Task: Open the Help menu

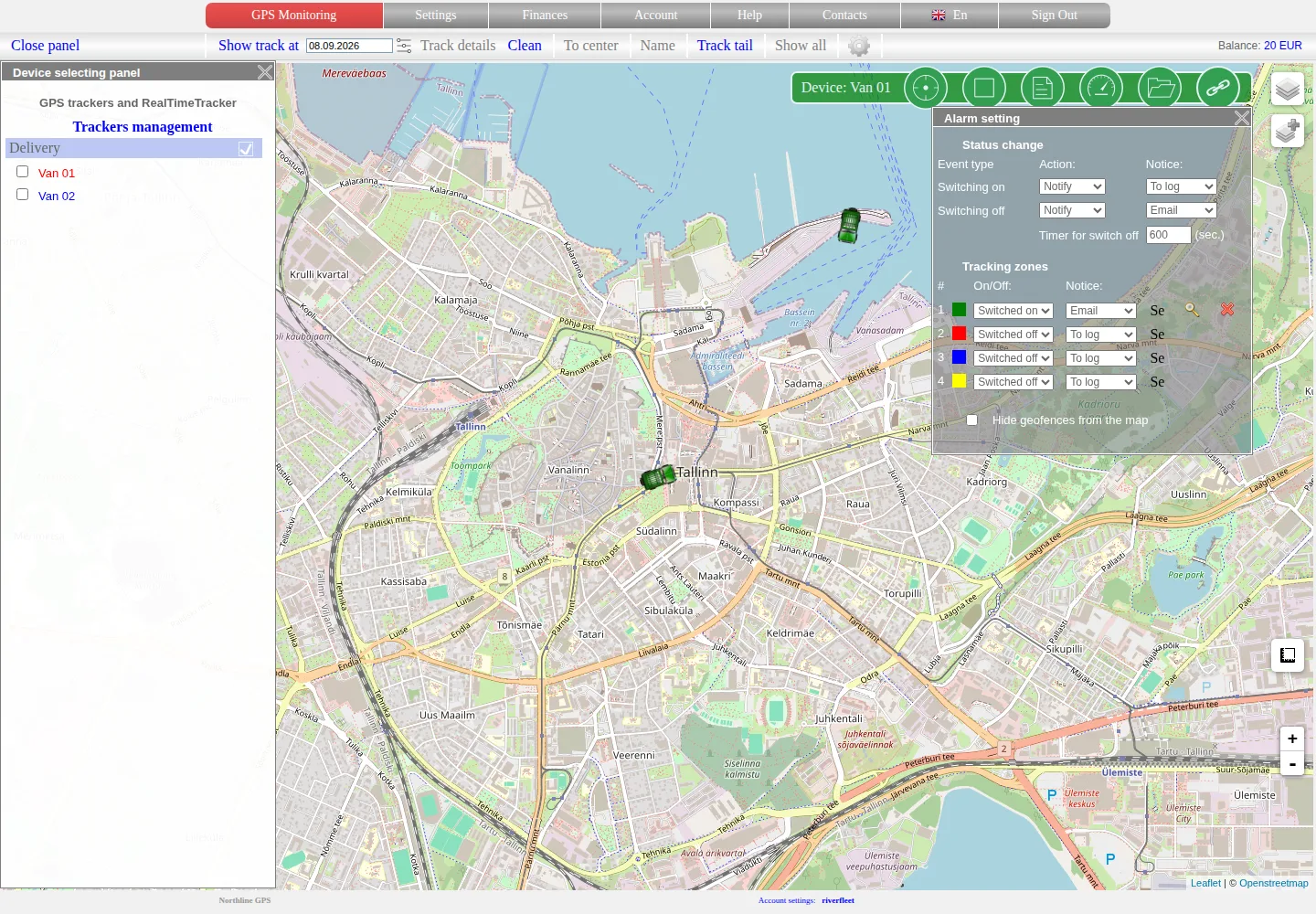Action: click(x=749, y=16)
